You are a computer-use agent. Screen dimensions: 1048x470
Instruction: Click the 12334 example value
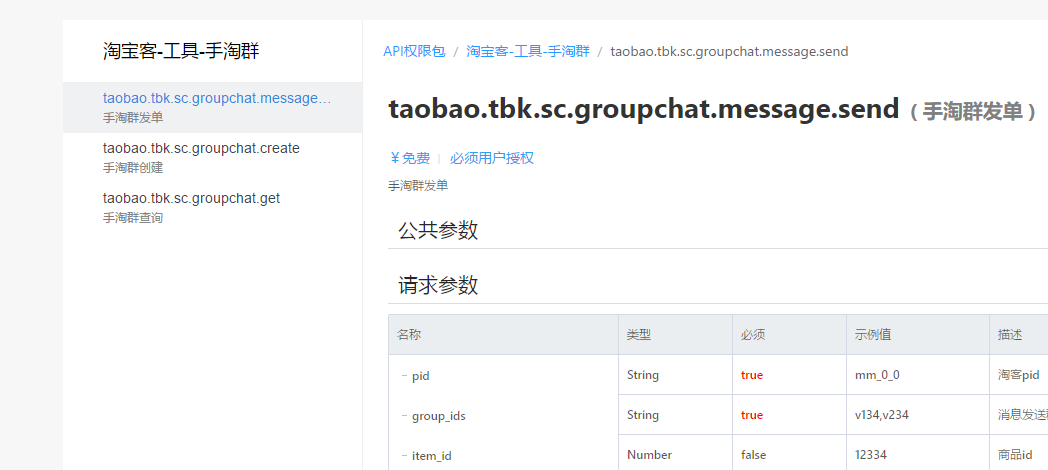(x=871, y=455)
